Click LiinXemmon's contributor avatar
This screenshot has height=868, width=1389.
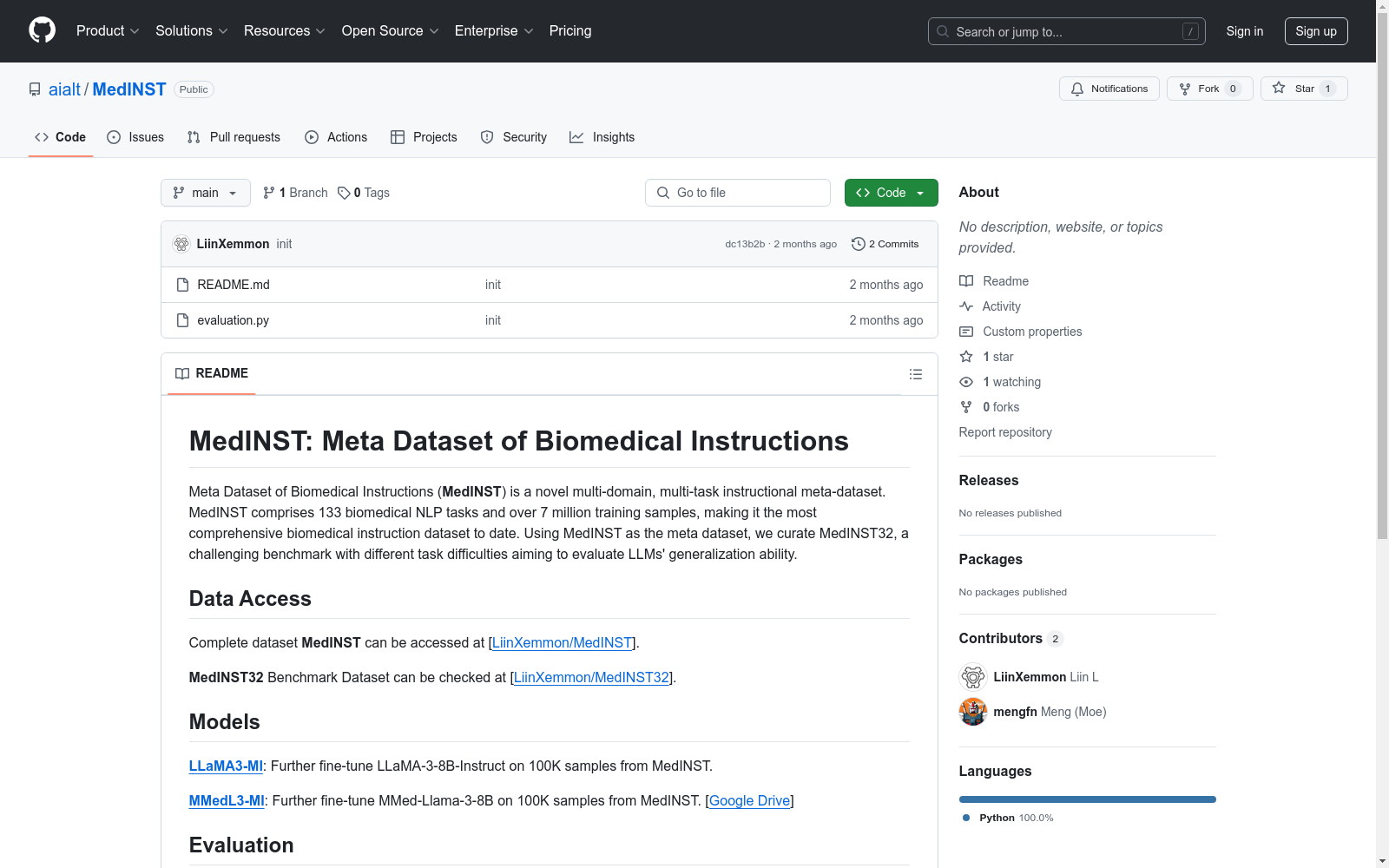973,677
